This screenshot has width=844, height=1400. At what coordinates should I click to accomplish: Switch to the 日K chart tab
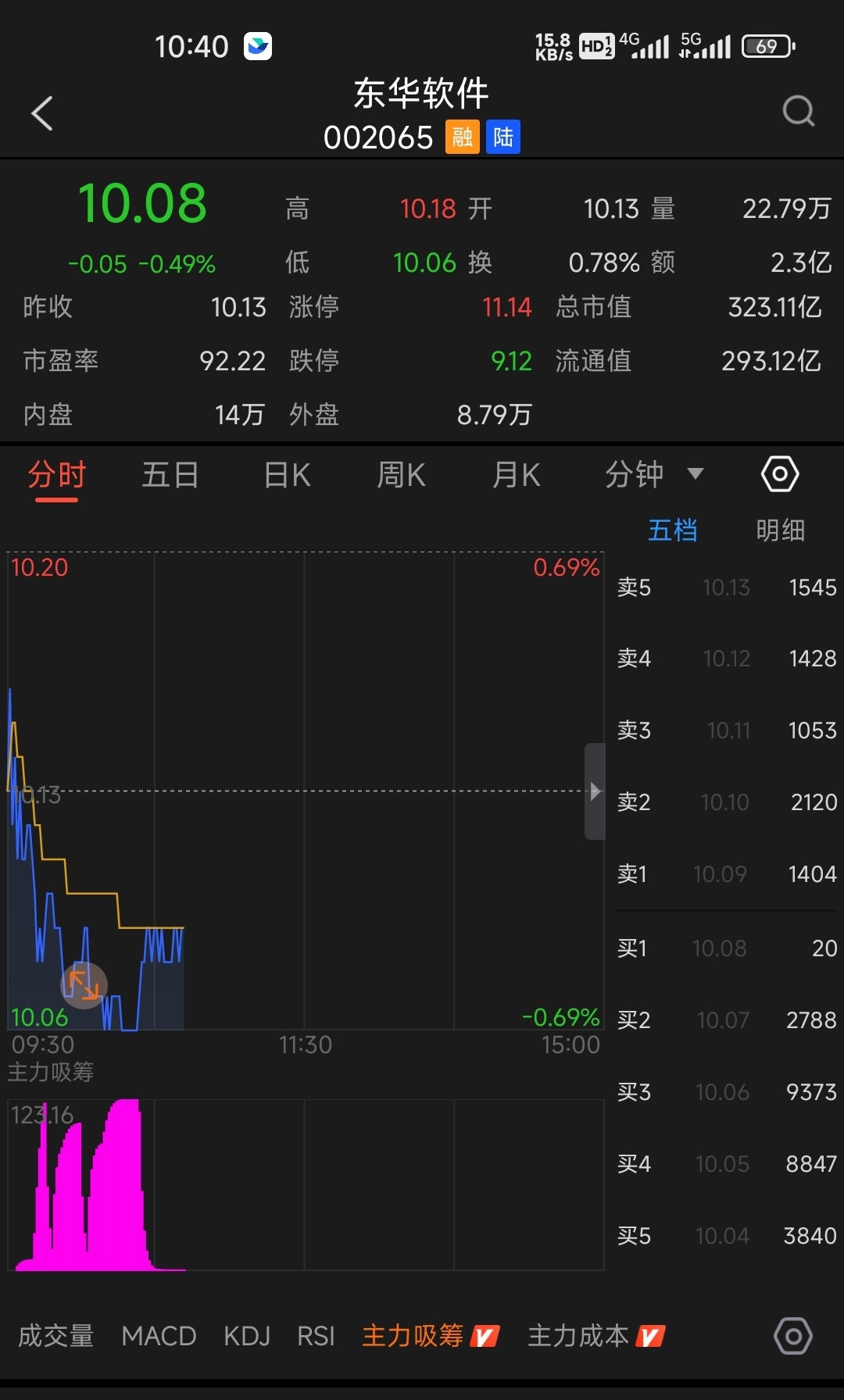[x=287, y=475]
